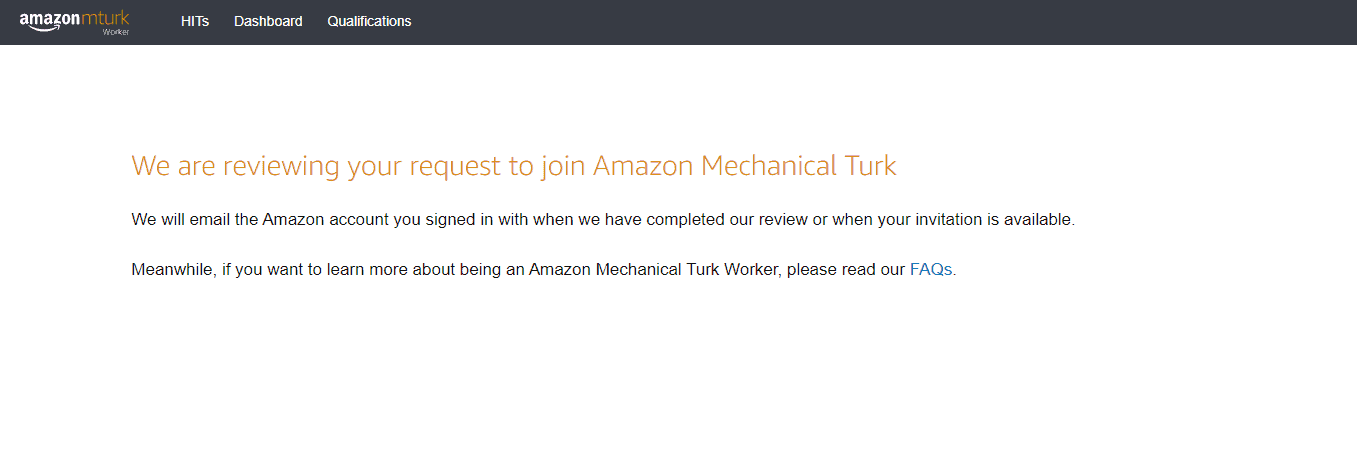Image resolution: width=1357 pixels, height=475 pixels.
Task: Open the Qualifications section
Action: pyautogui.click(x=369, y=21)
